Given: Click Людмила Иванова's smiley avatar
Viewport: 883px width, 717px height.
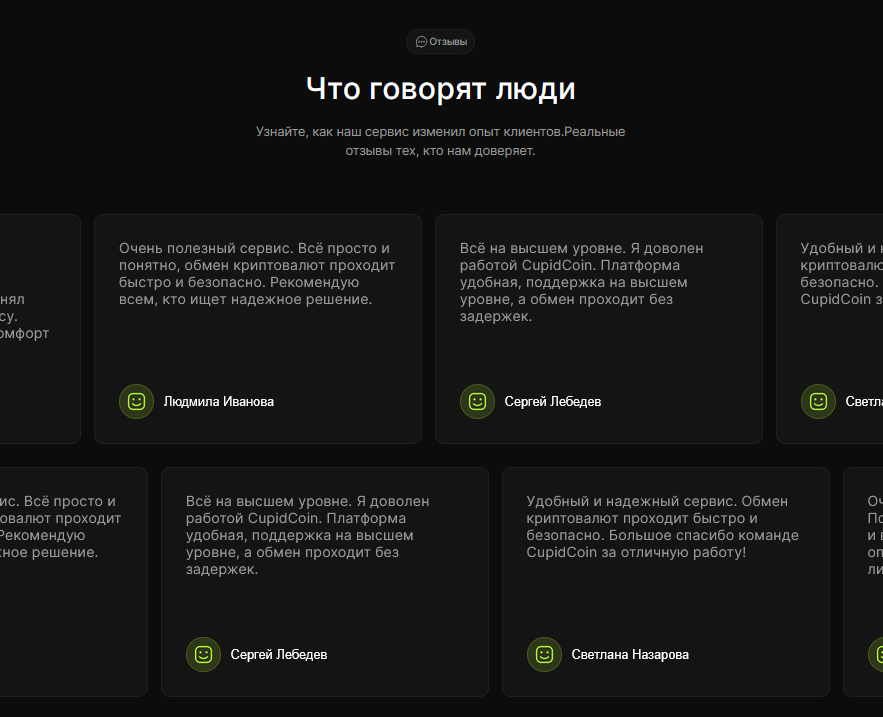Looking at the screenshot, I should click(136, 401).
